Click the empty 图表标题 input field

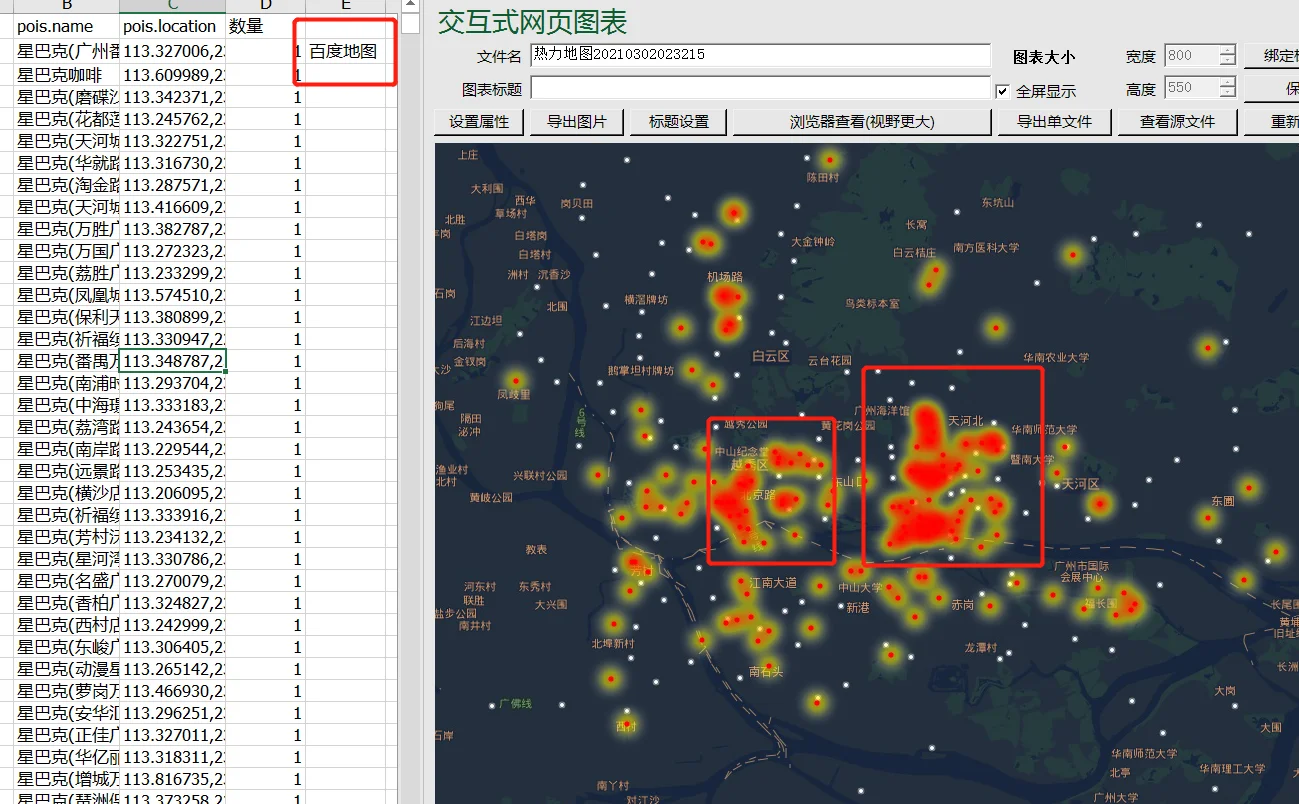coord(760,88)
